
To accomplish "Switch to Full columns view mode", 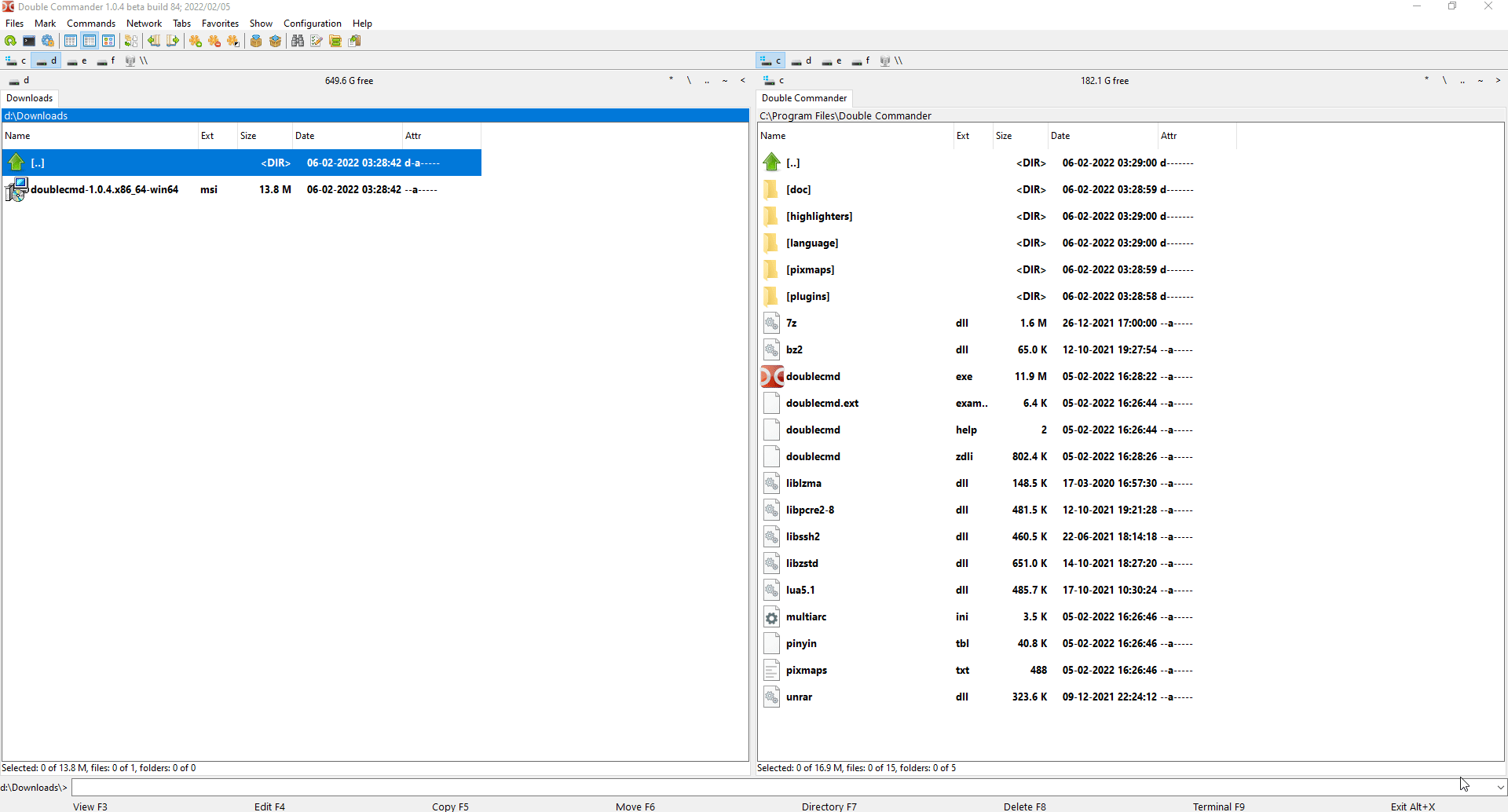I will (x=90, y=41).
